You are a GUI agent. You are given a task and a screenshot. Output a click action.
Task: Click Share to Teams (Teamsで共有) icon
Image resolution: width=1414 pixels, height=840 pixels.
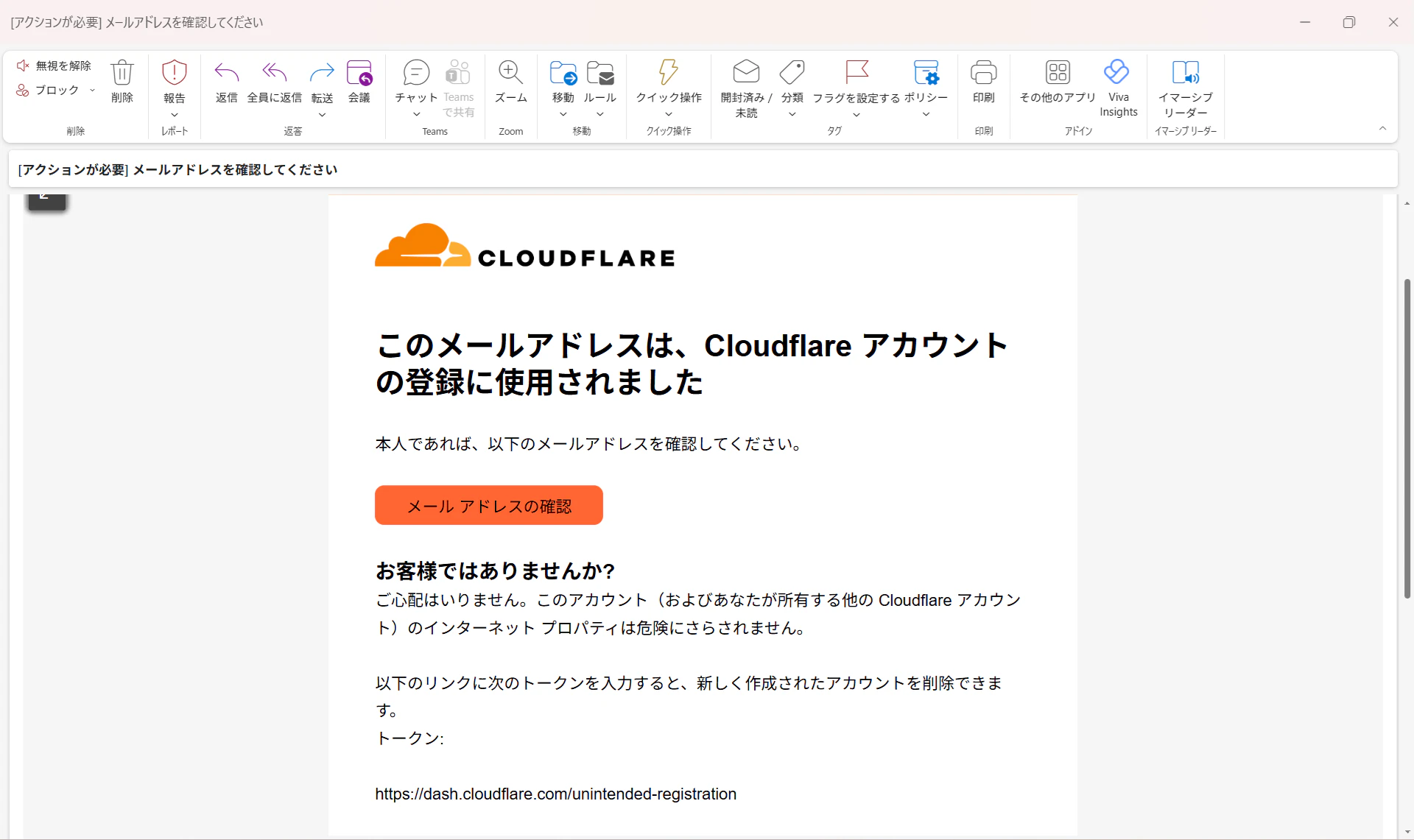(x=458, y=72)
